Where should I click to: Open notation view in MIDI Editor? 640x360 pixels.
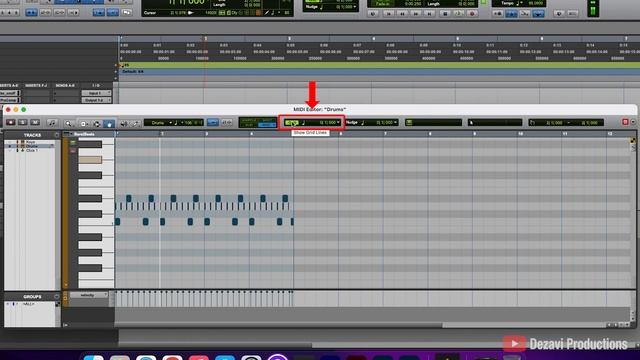[52, 123]
